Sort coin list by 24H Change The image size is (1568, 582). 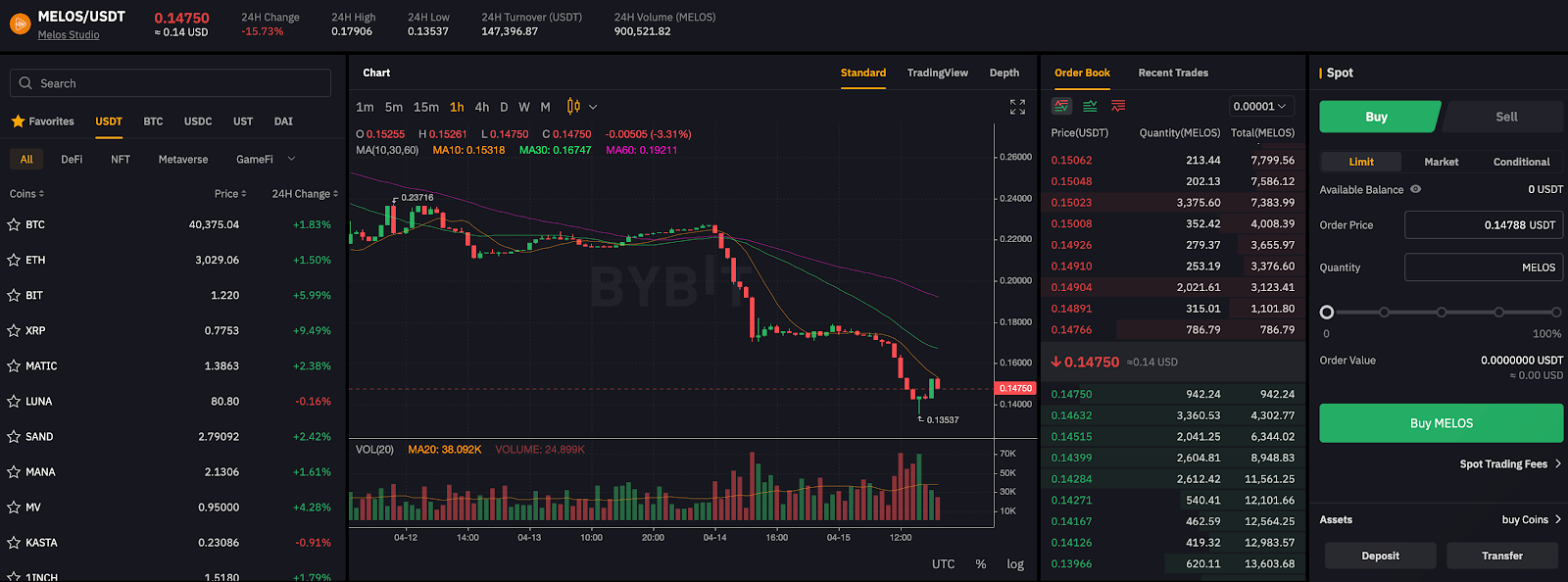[x=305, y=194]
